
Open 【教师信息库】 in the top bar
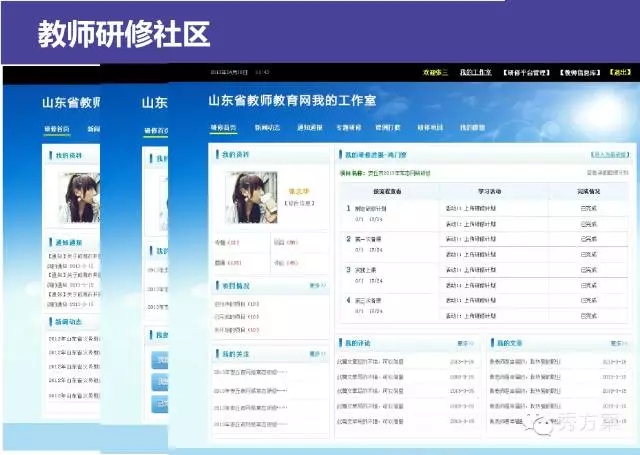tap(580, 73)
